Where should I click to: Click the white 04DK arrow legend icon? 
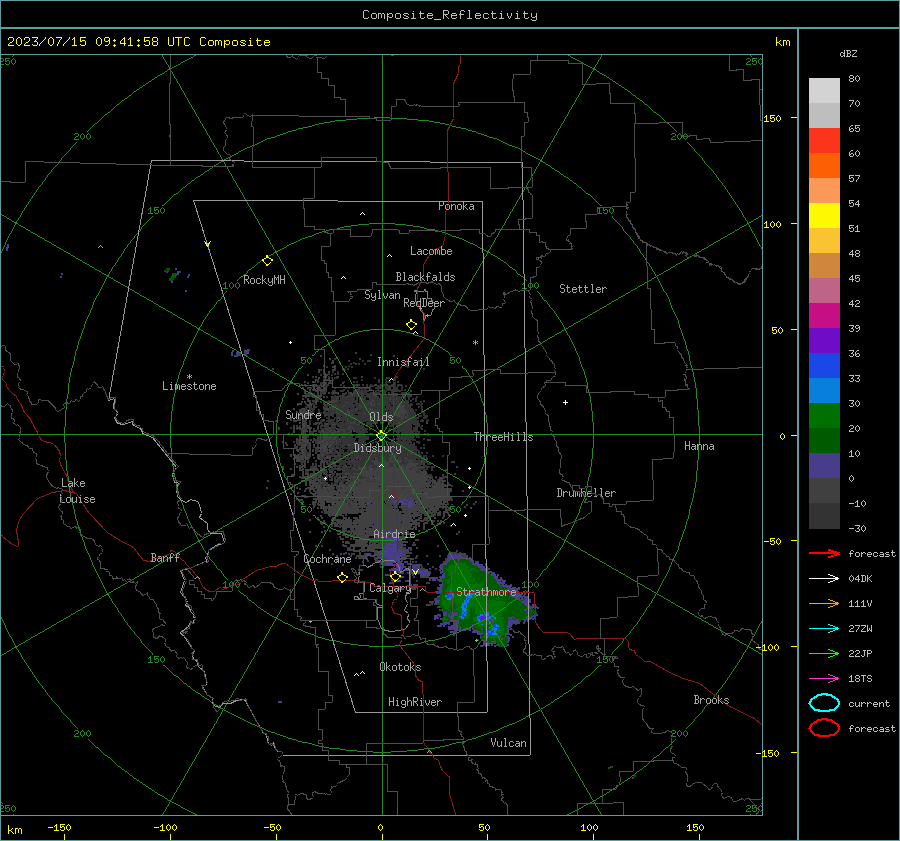(x=824, y=578)
